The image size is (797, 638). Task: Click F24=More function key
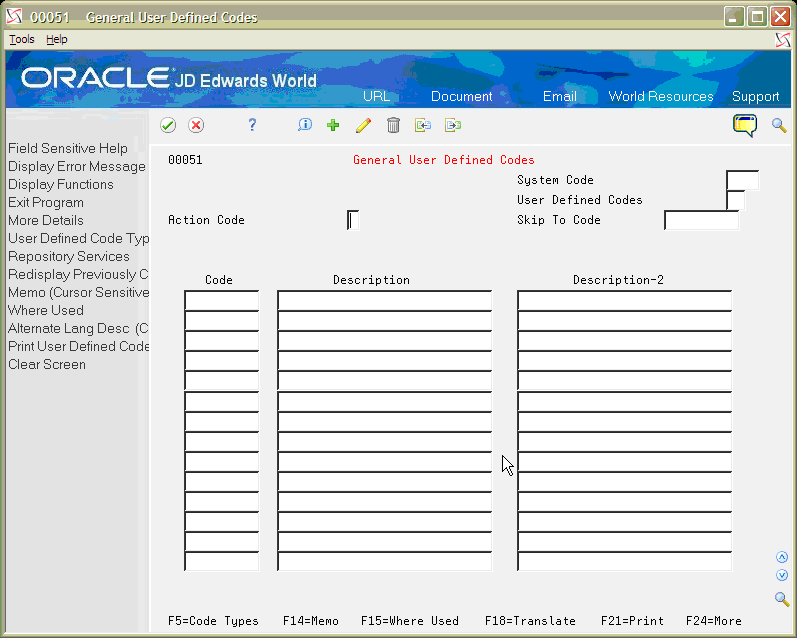click(714, 621)
